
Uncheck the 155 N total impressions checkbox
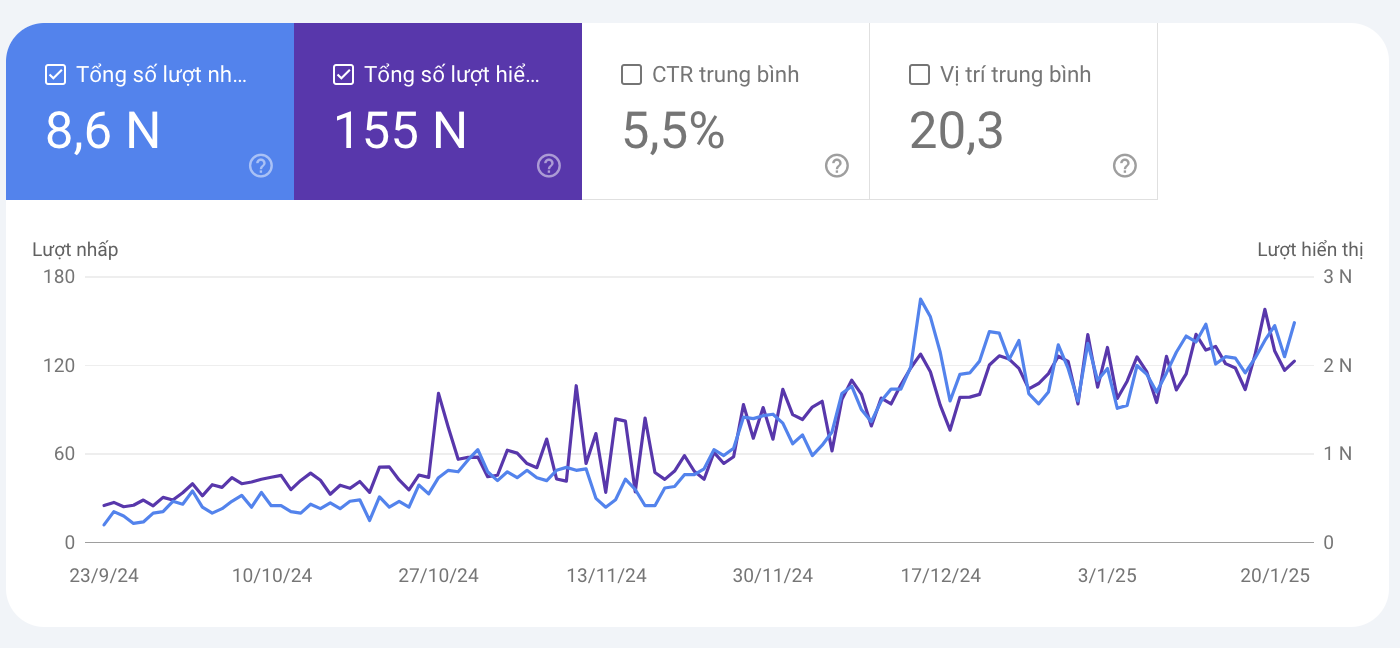pos(344,75)
